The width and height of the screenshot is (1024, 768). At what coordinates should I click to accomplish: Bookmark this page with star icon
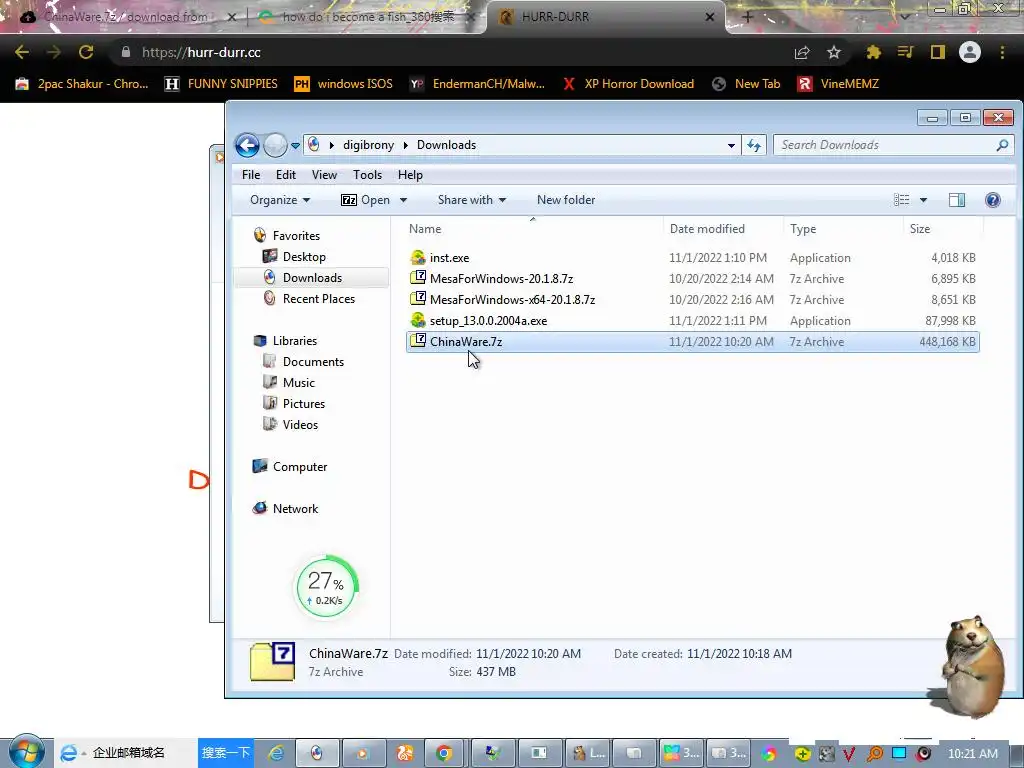[x=833, y=52]
